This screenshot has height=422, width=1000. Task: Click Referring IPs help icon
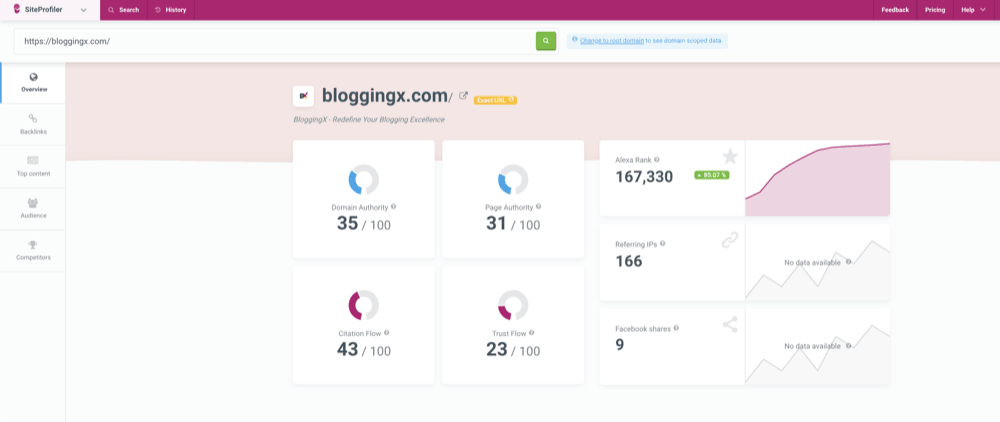point(663,244)
